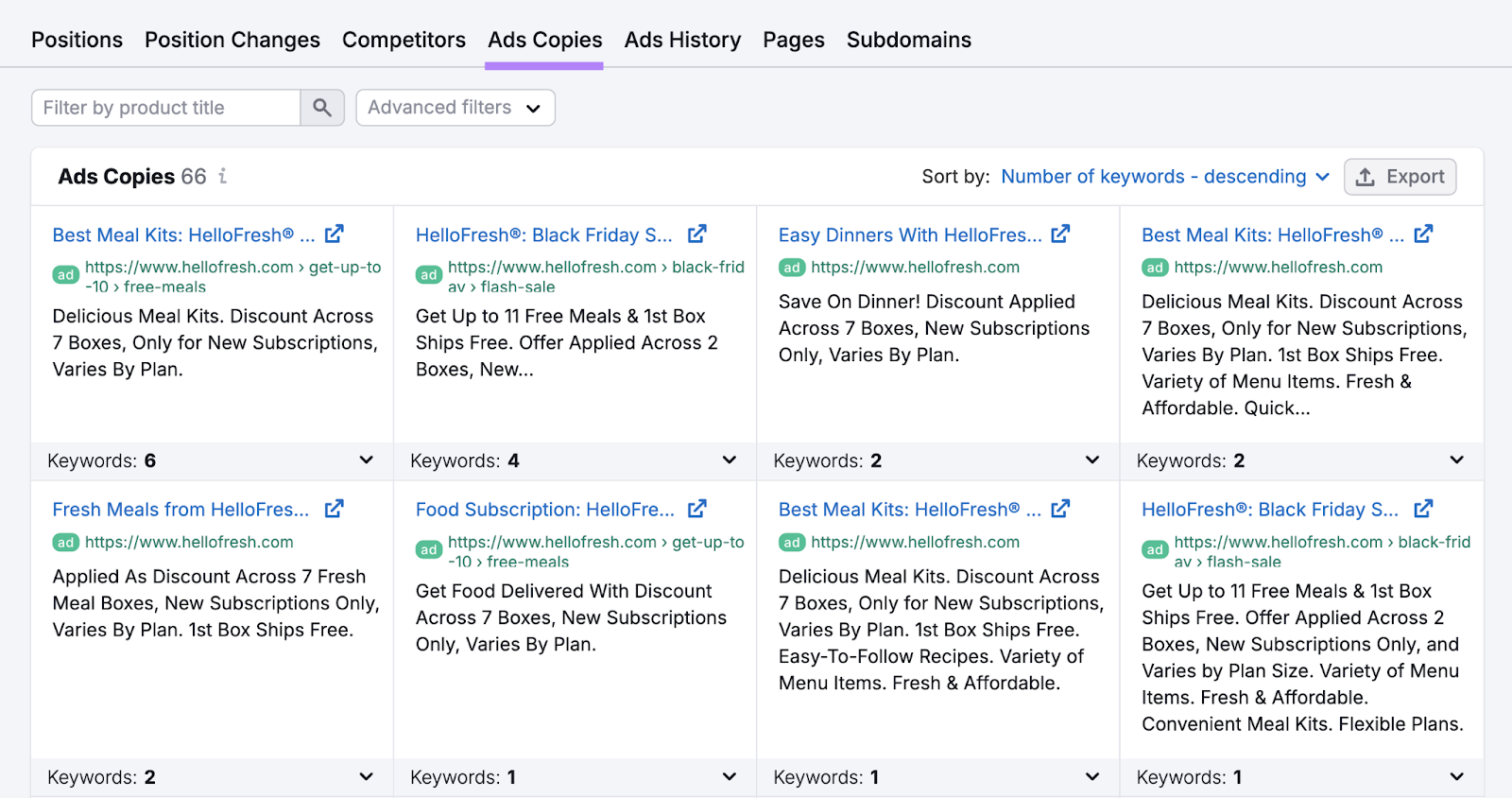Image resolution: width=1512 pixels, height=798 pixels.
Task: Open external link icon for top Black Friday ad
Action: (x=697, y=234)
